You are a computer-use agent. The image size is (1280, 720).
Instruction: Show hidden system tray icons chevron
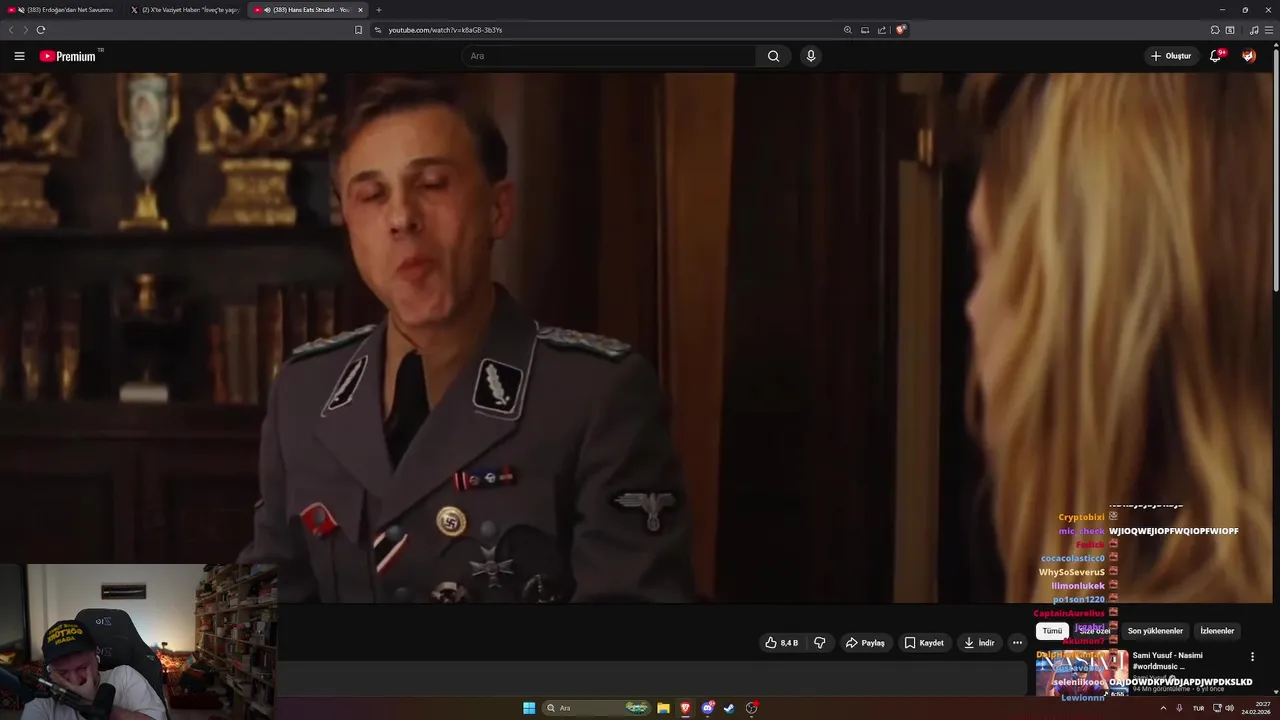coord(1163,708)
